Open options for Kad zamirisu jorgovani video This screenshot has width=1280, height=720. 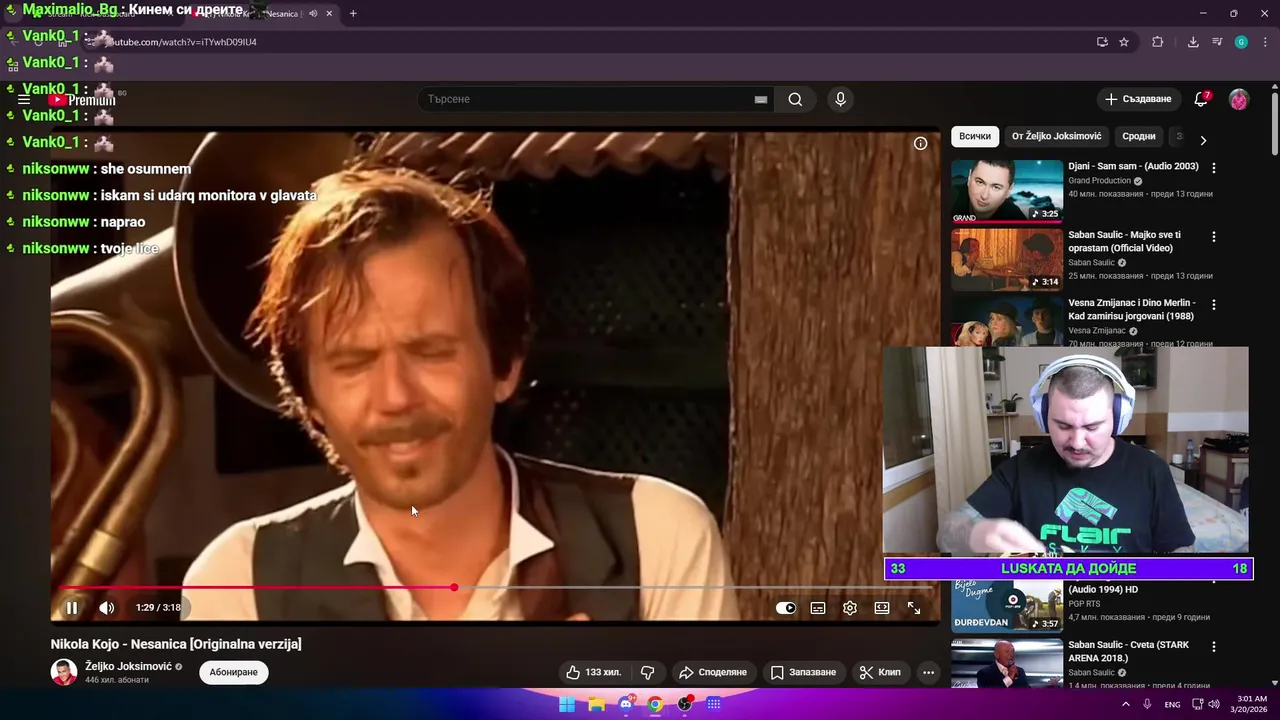[1214, 304]
